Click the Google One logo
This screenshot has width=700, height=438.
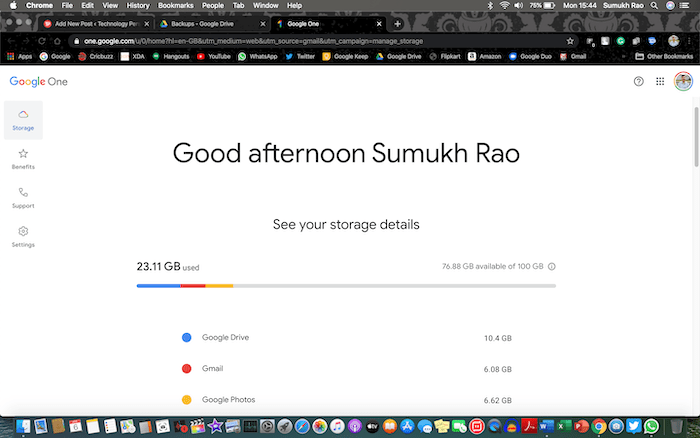click(38, 82)
